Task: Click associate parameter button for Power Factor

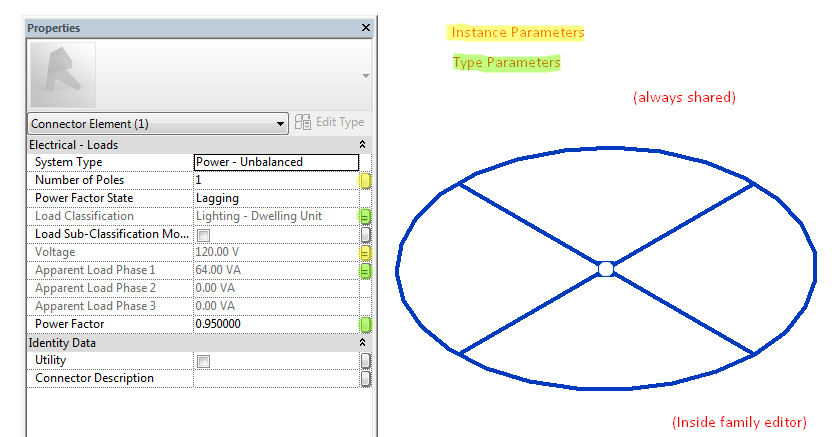Action: pos(365,324)
